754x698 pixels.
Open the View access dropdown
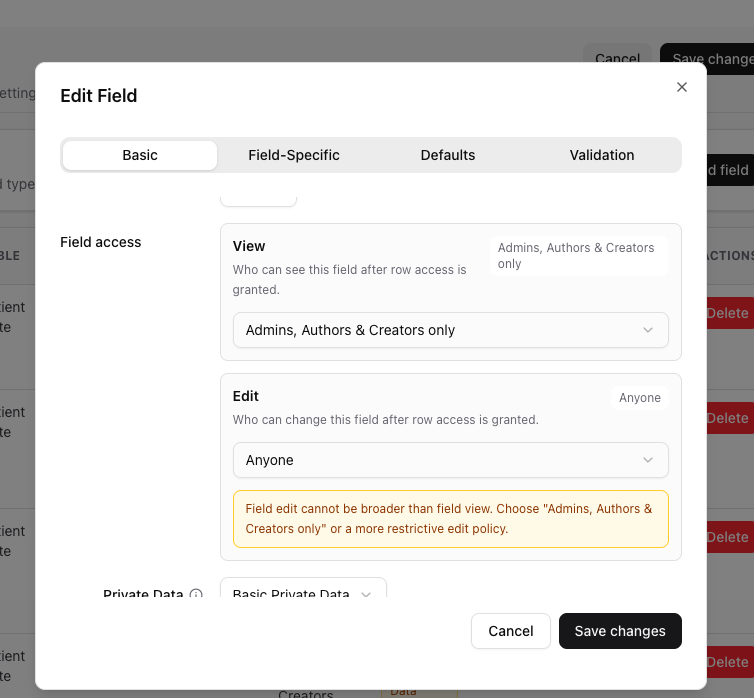coord(451,330)
